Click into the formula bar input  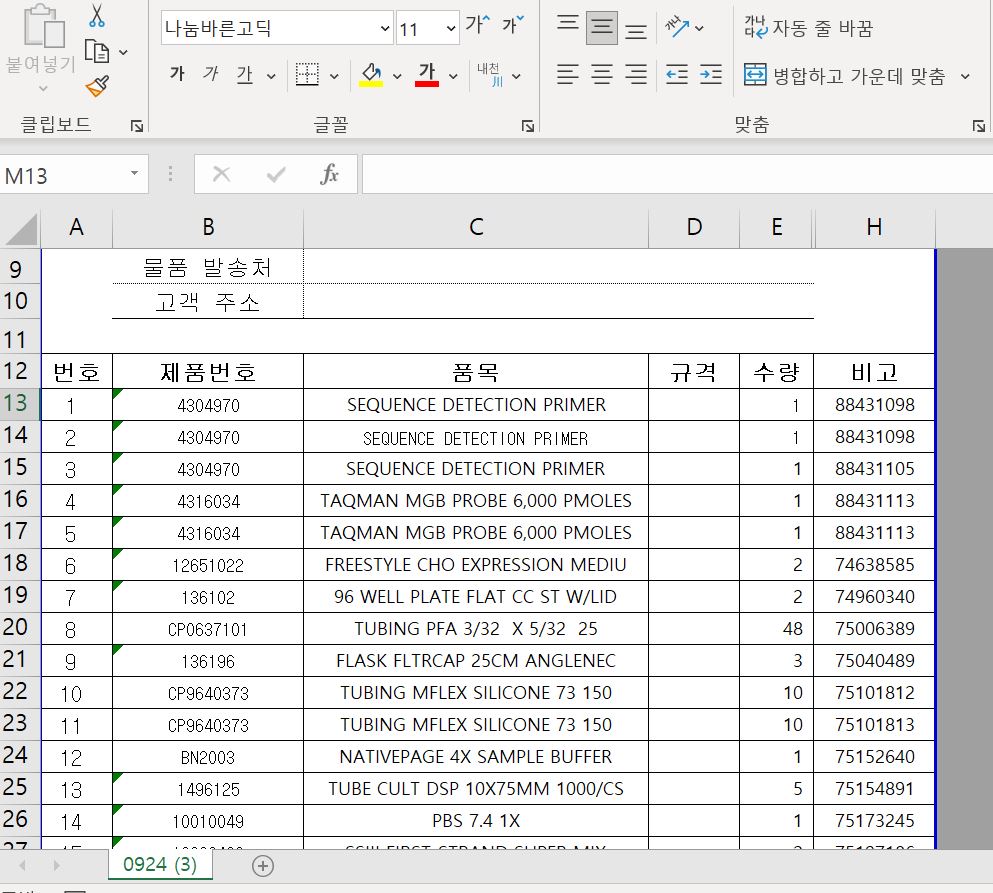(677, 174)
